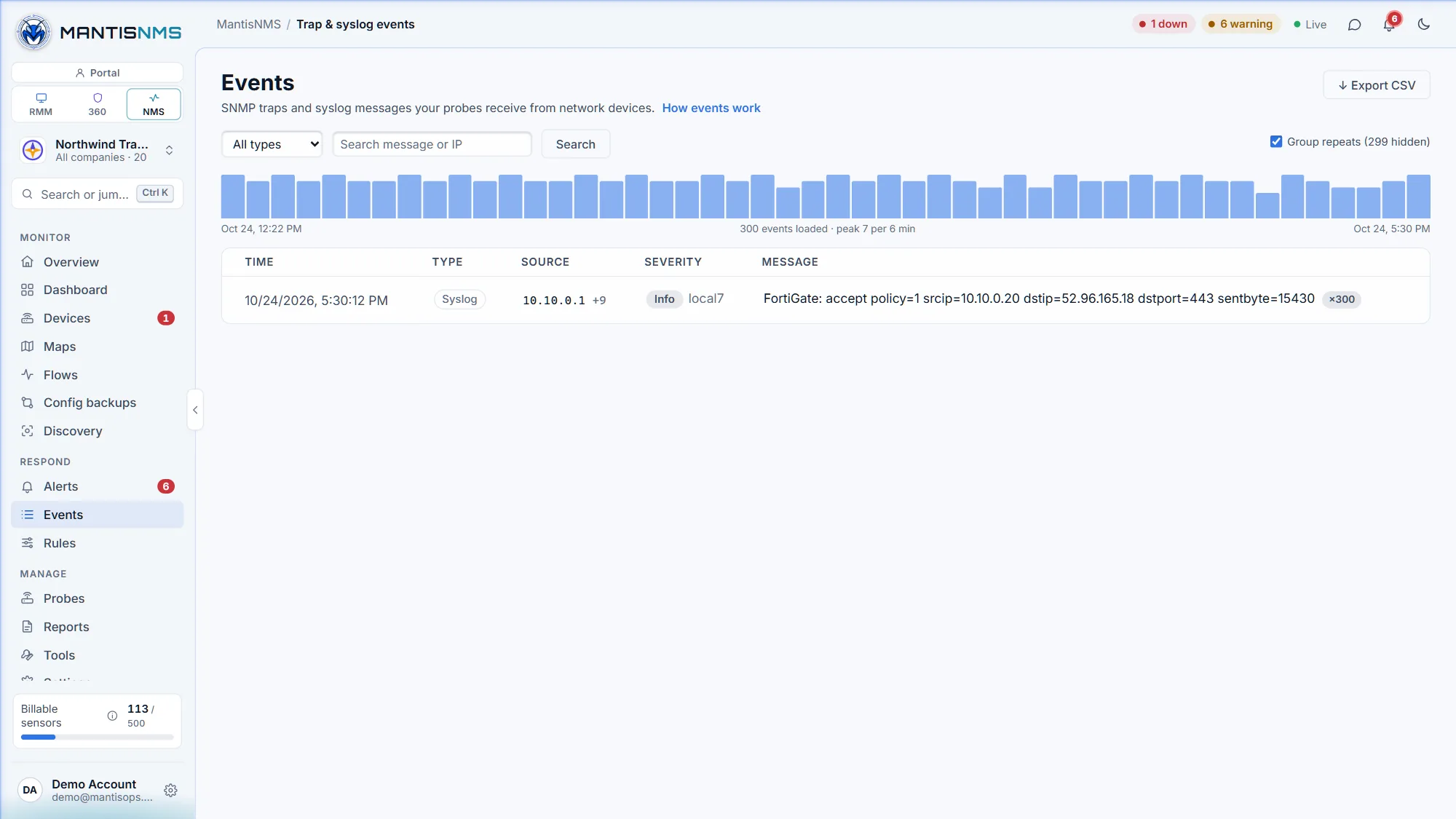
Task: Open How events work link
Action: [711, 108]
